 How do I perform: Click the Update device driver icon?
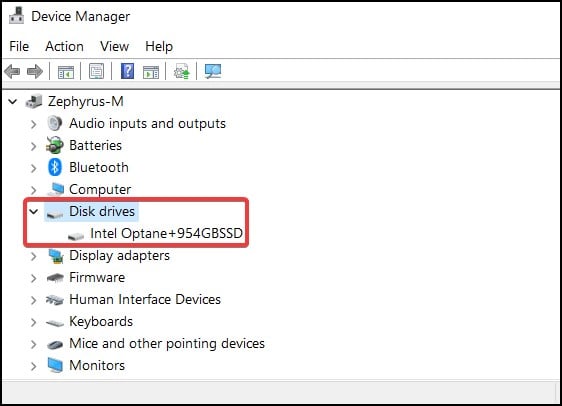(x=182, y=71)
